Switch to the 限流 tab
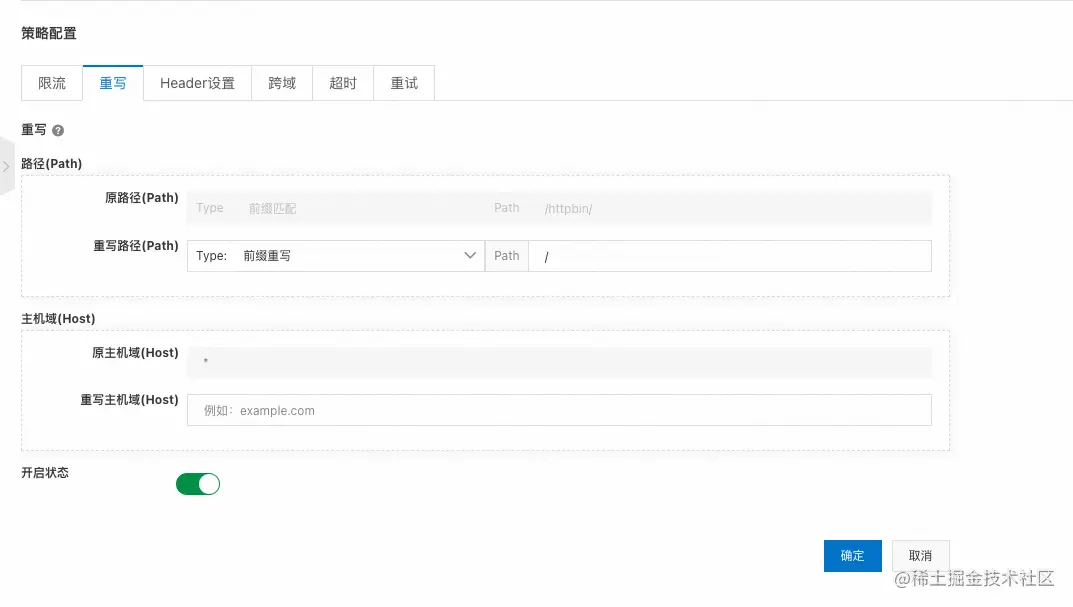Viewport: 1073px width, 607px height. coord(51,83)
